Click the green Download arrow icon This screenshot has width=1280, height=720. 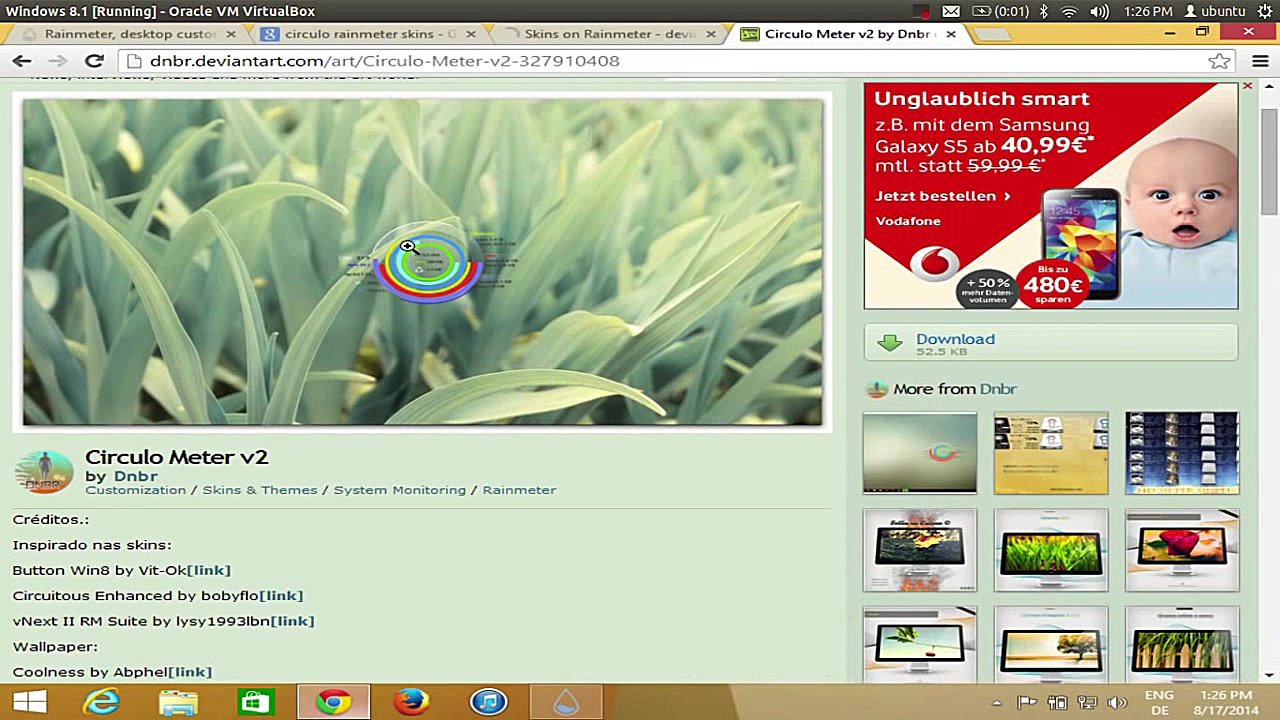(x=889, y=341)
